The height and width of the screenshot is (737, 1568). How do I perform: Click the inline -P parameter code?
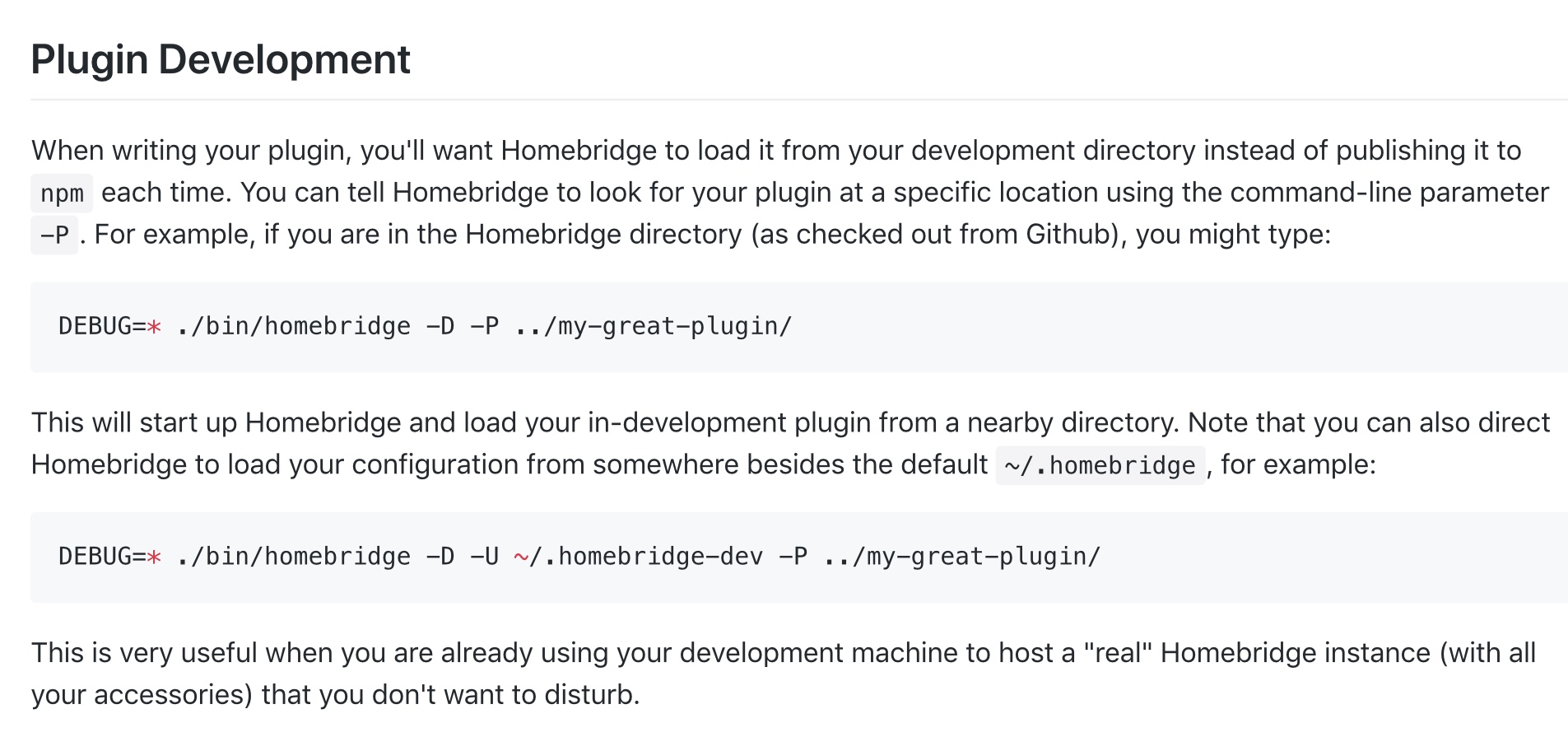[54, 236]
